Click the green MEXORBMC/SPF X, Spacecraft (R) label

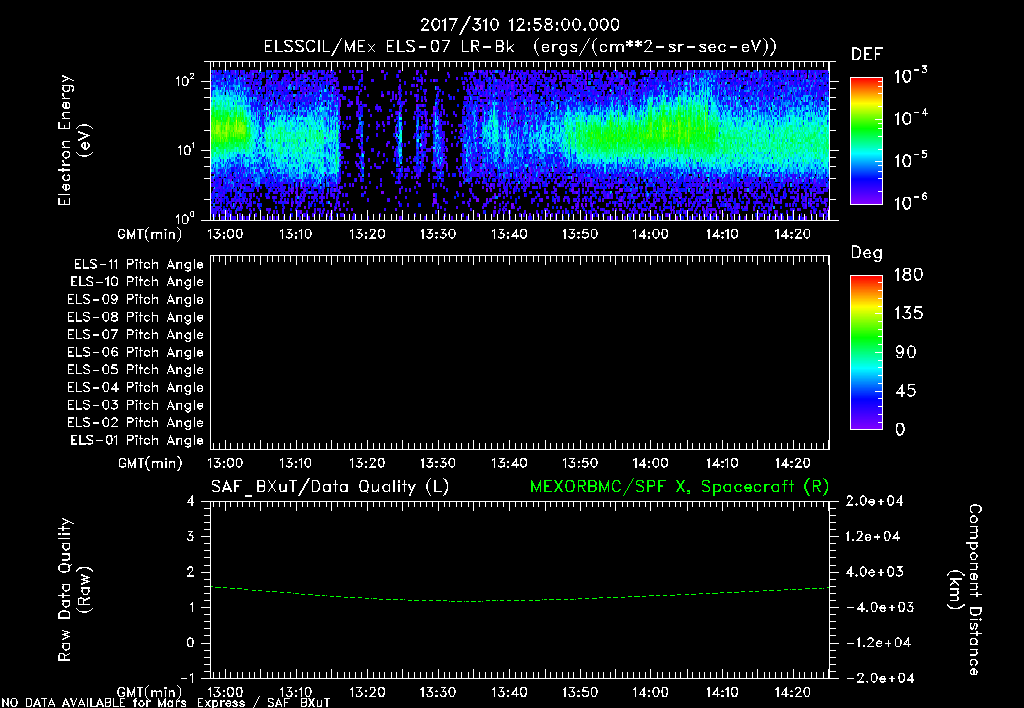point(679,487)
